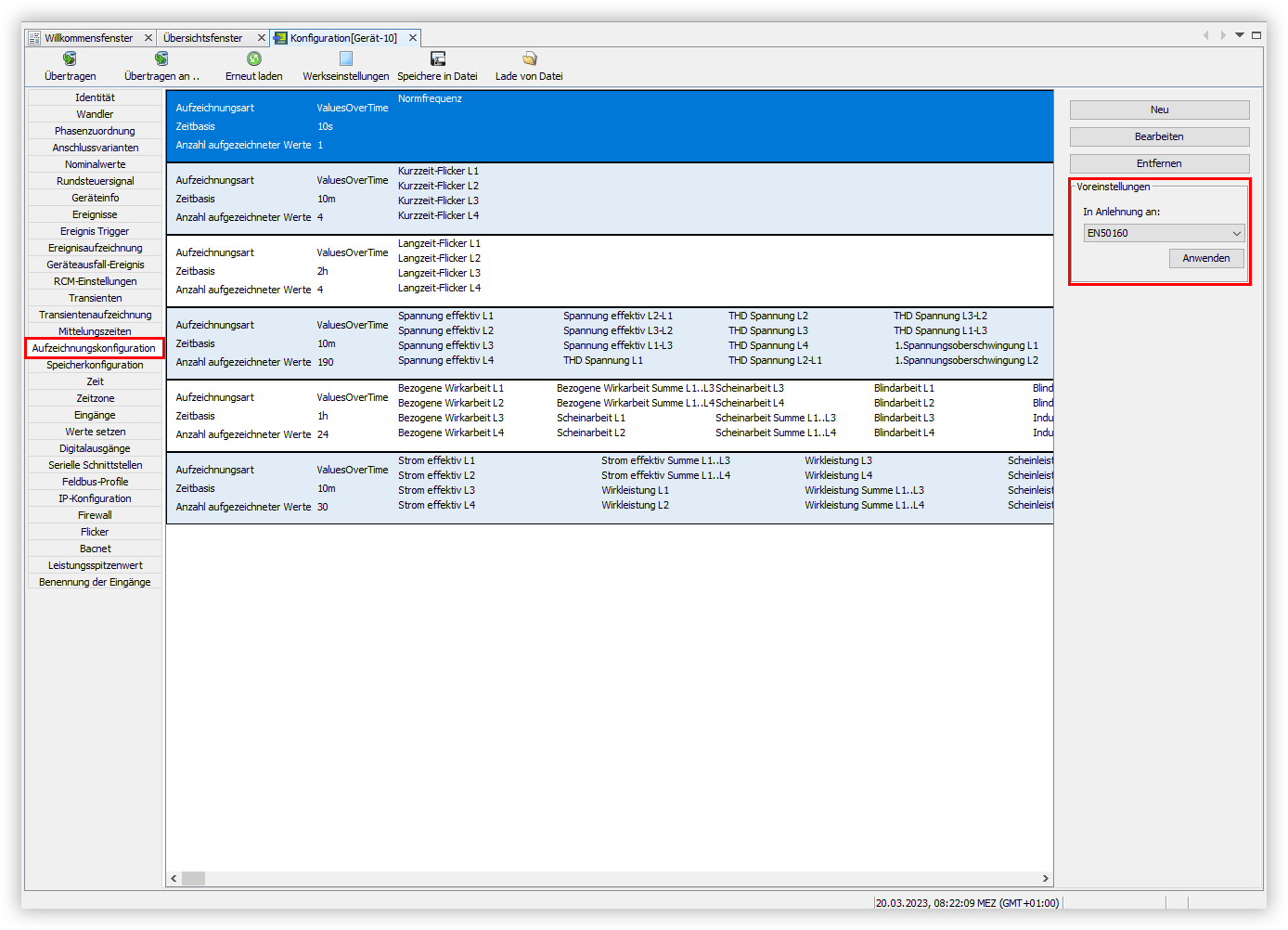Save config using Speichere in Datei icon
Screen dimensions: 1288x930
pyautogui.click(x=437, y=59)
